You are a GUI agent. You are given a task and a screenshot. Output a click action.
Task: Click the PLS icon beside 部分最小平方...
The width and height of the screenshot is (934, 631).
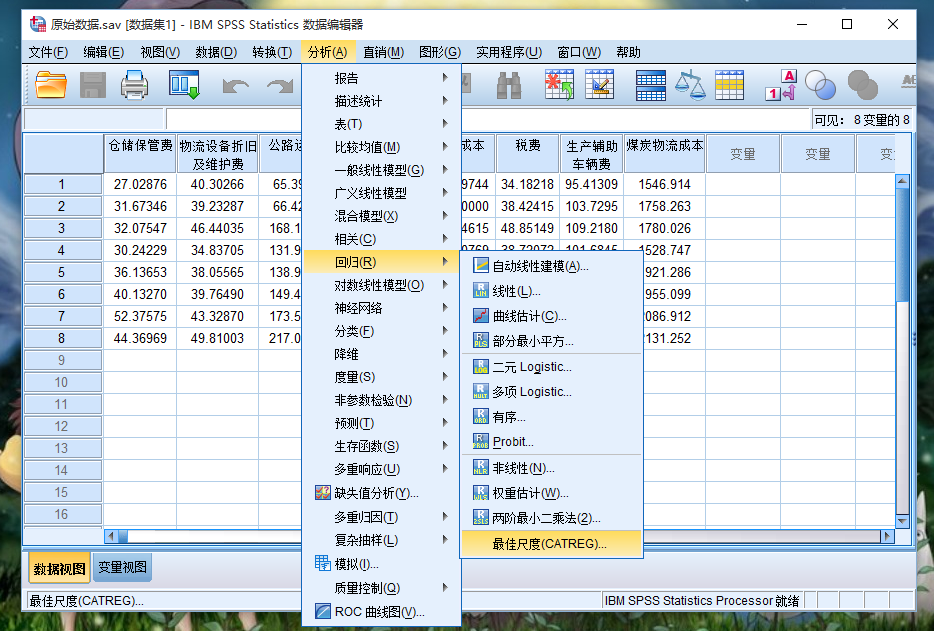pyautogui.click(x=481, y=340)
